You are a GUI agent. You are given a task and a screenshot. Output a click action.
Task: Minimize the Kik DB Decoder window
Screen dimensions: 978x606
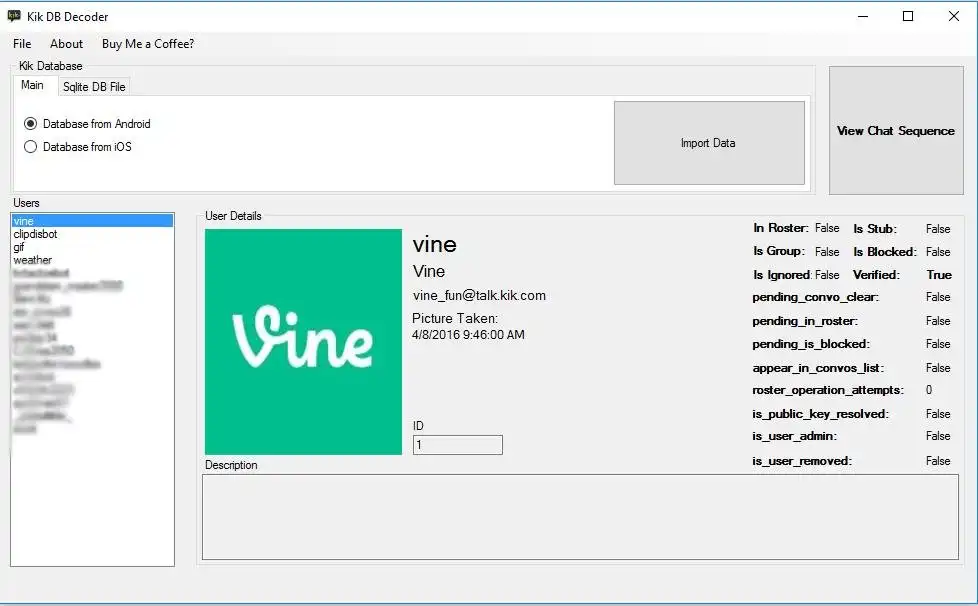pos(863,16)
